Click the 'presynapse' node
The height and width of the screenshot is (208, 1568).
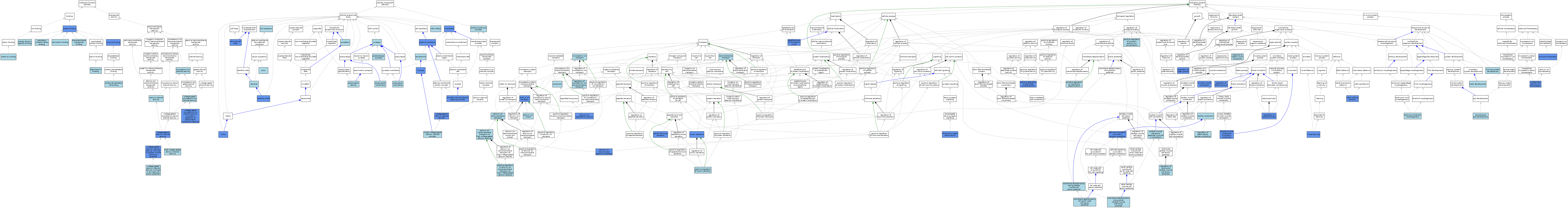[400, 57]
